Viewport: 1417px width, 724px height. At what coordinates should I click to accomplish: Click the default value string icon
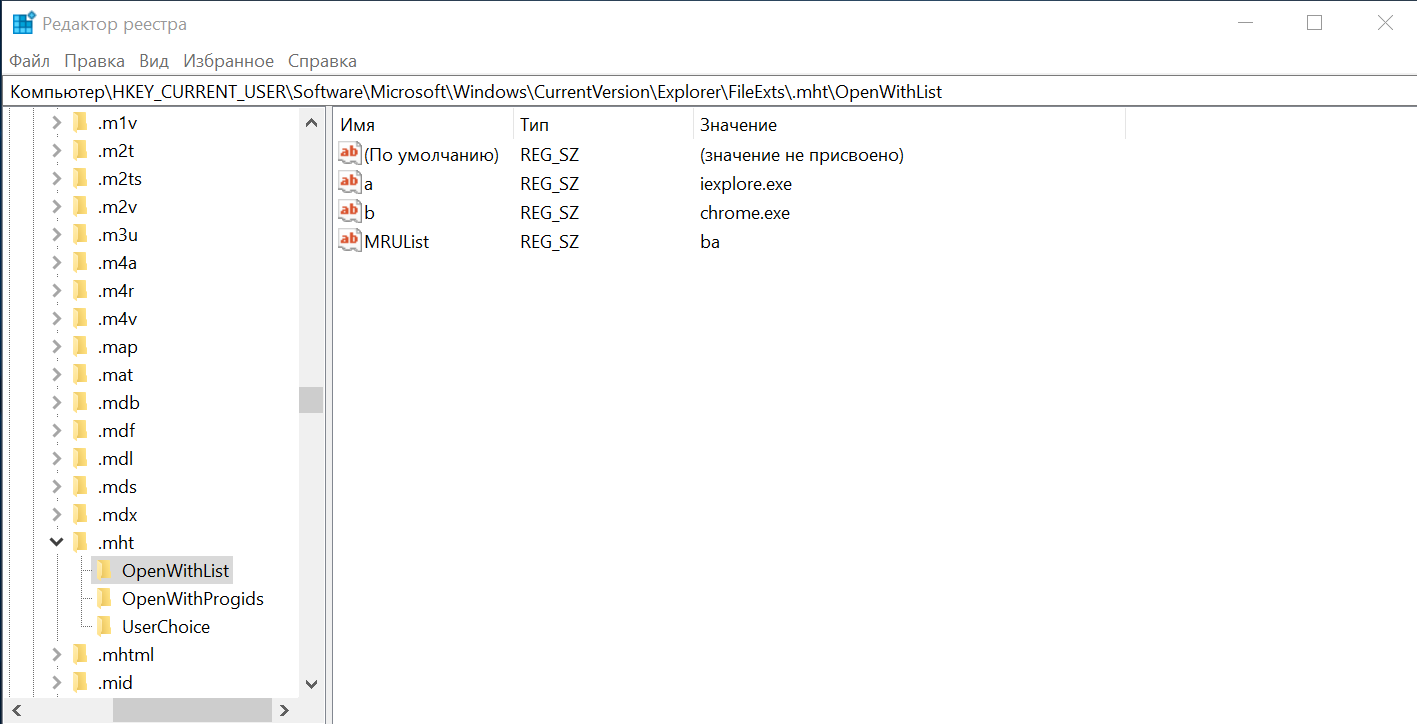coord(349,154)
